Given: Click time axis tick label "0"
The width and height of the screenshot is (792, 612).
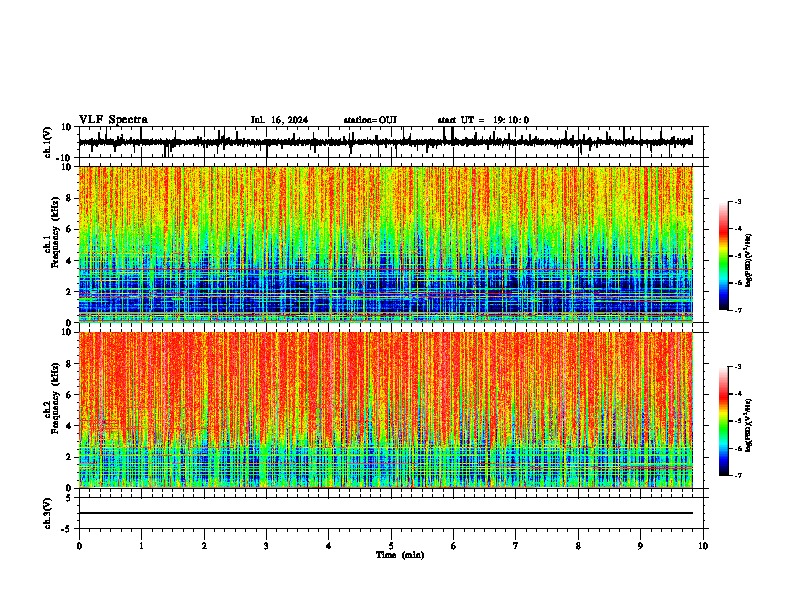Looking at the screenshot, I should 79,546.
